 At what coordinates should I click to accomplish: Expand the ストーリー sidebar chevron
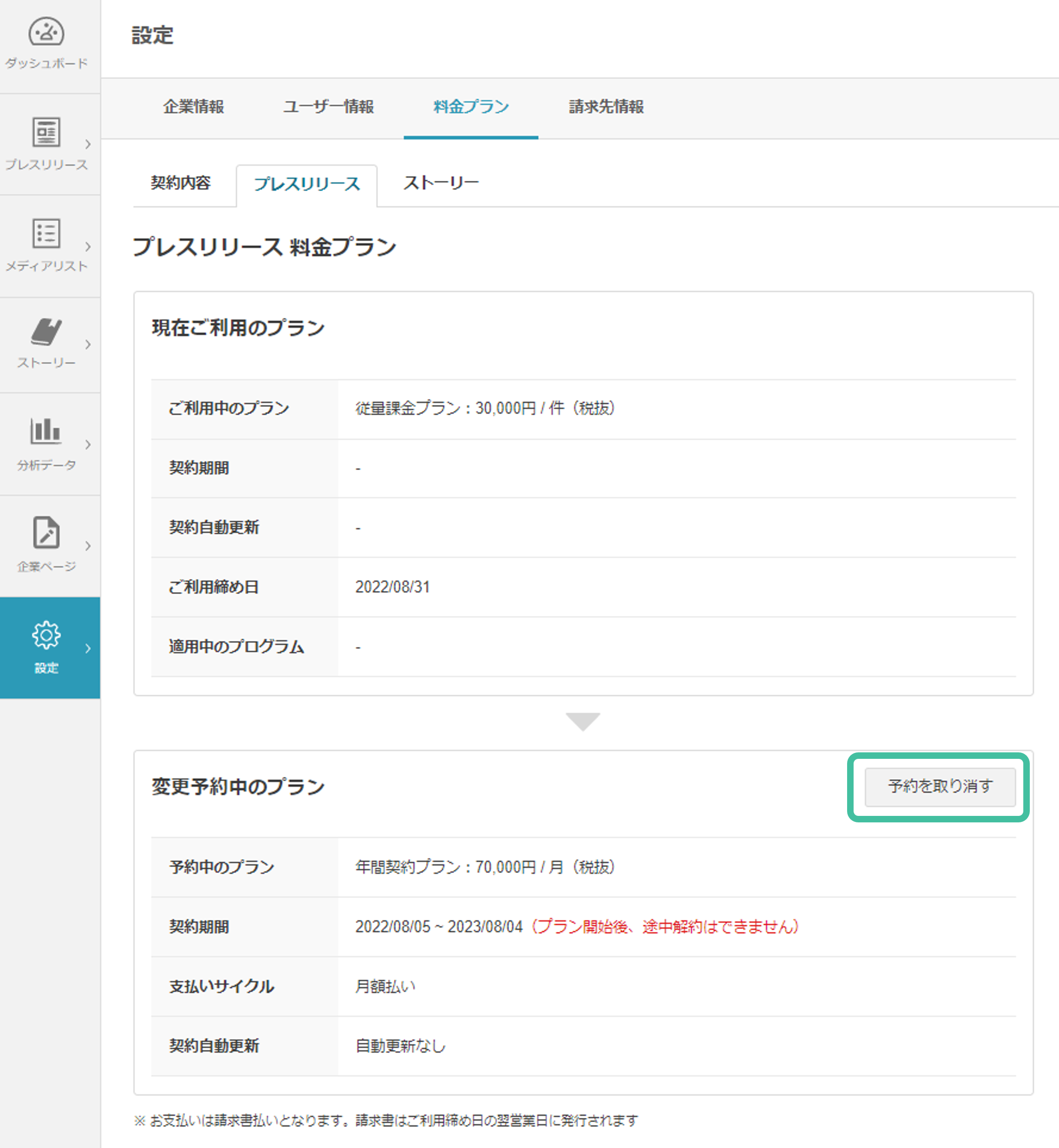click(88, 344)
